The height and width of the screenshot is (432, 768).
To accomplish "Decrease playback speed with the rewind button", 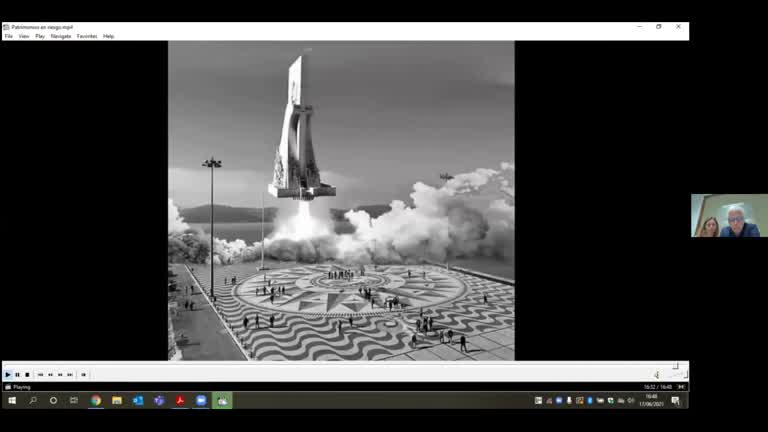I will 50,375.
